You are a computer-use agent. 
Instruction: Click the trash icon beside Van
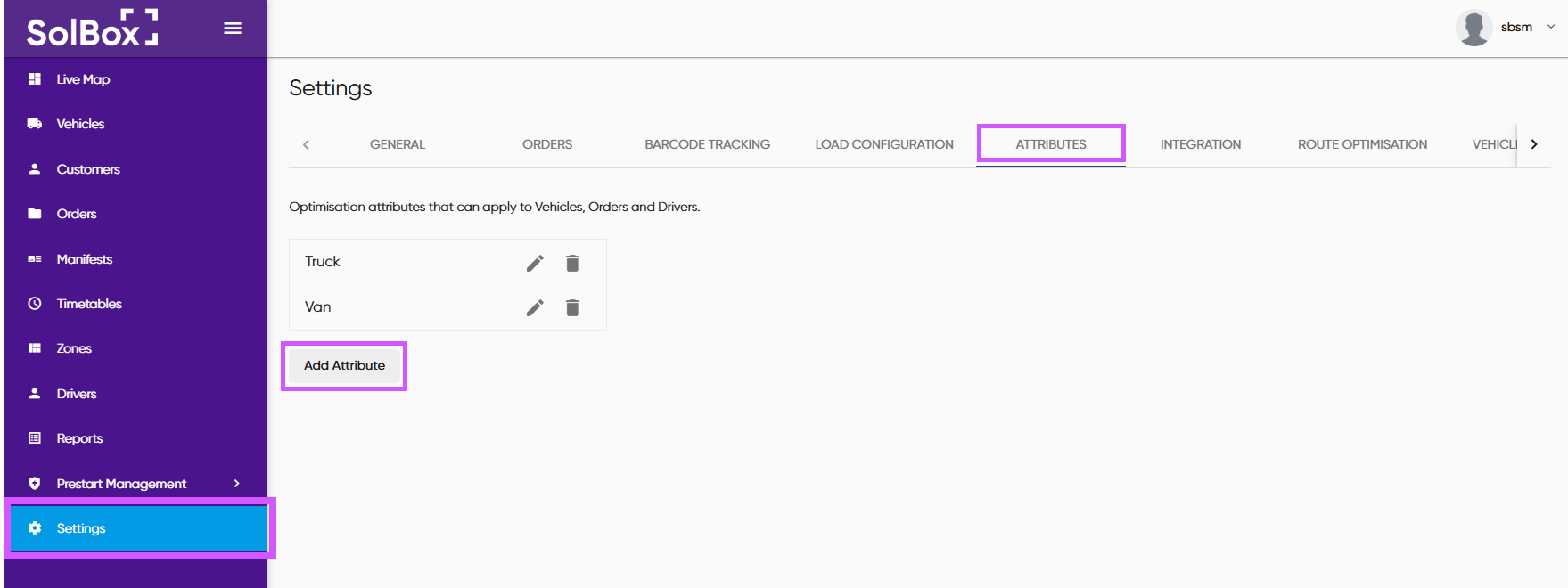pos(572,307)
